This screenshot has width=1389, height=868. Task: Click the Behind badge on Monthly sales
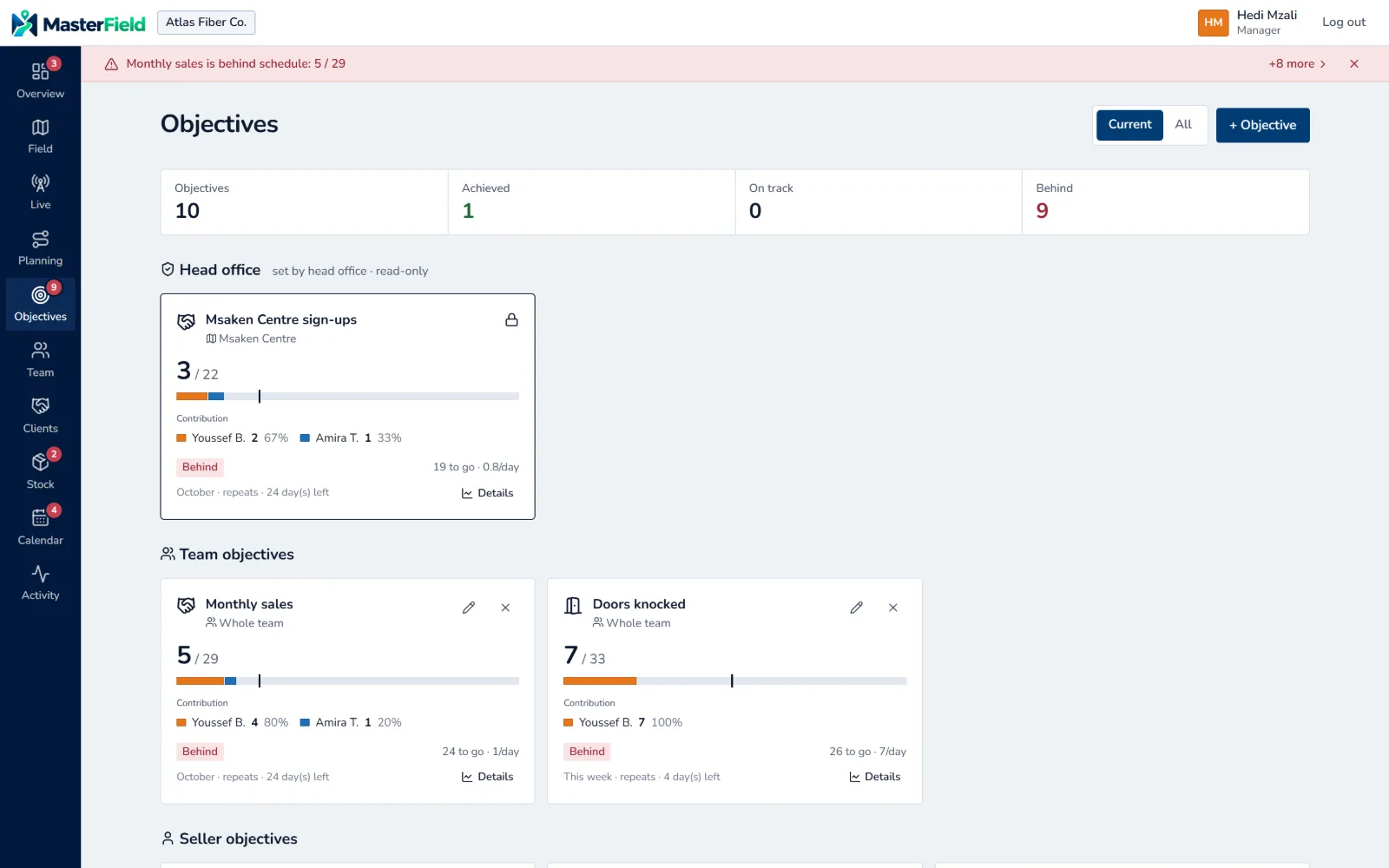point(200,752)
